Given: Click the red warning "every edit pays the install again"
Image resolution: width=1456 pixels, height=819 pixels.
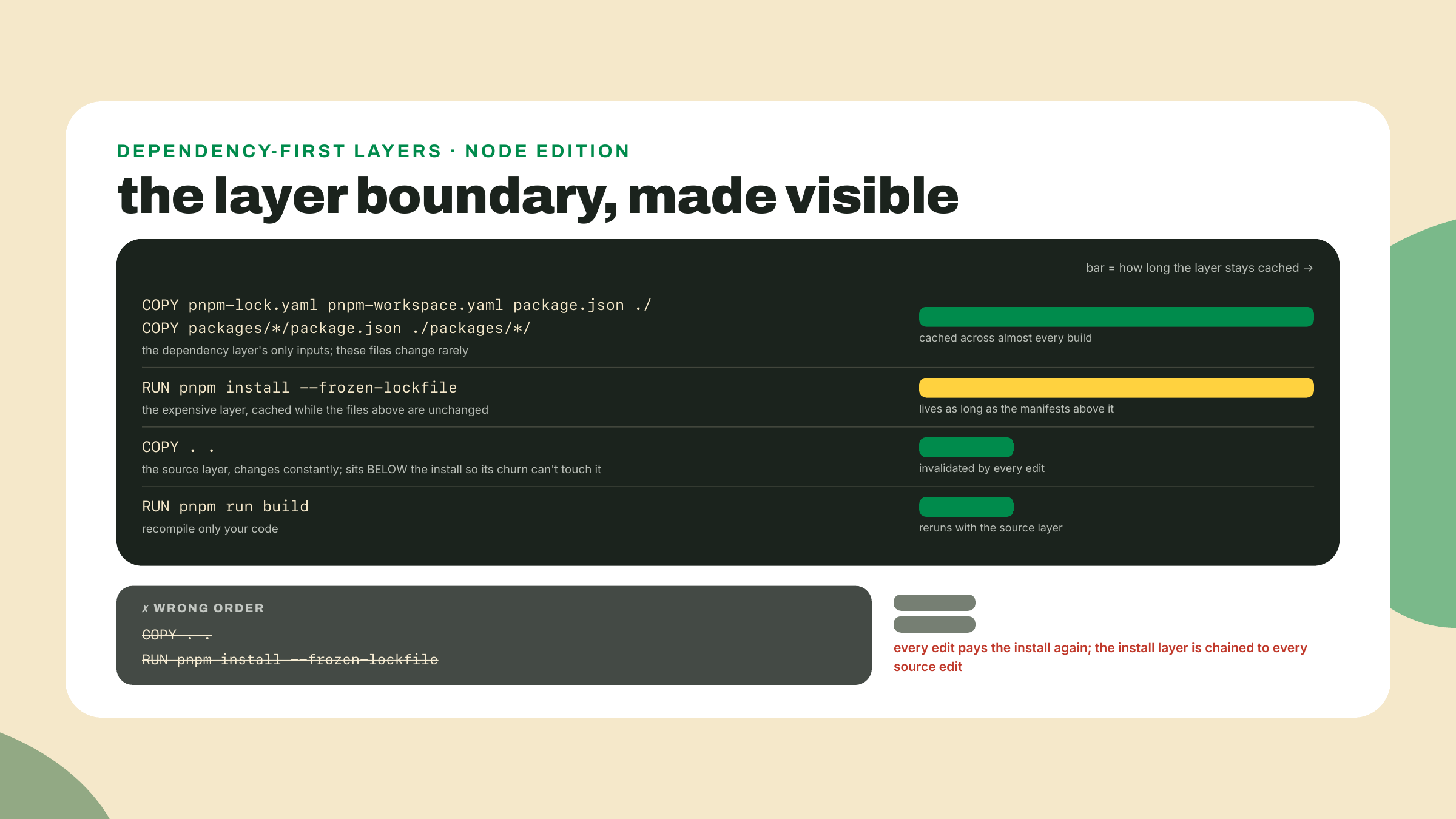Looking at the screenshot, I should (992, 648).
